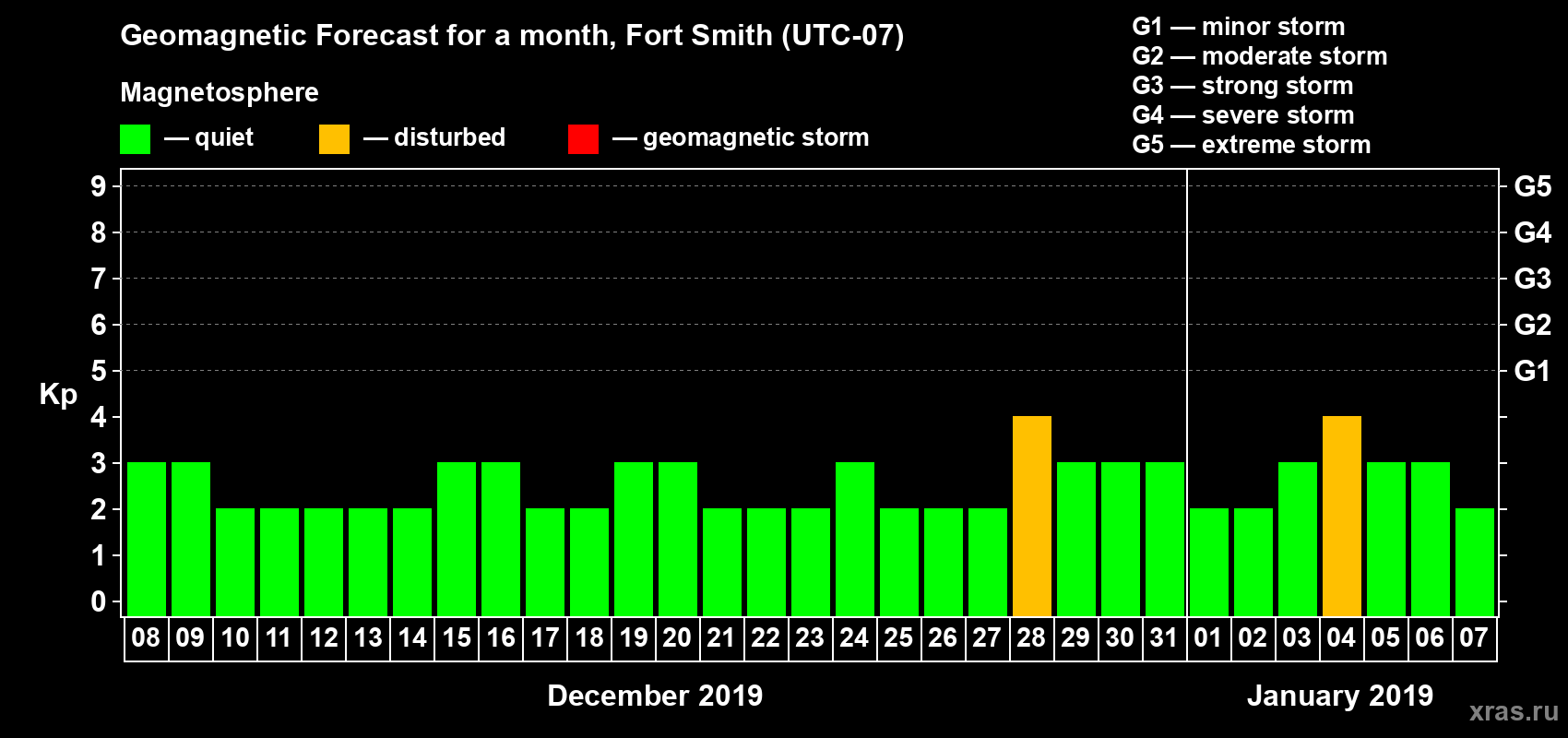Click the red geomagnetic storm legend swatch
Image resolution: width=1568 pixels, height=738 pixels.
pyautogui.click(x=583, y=139)
